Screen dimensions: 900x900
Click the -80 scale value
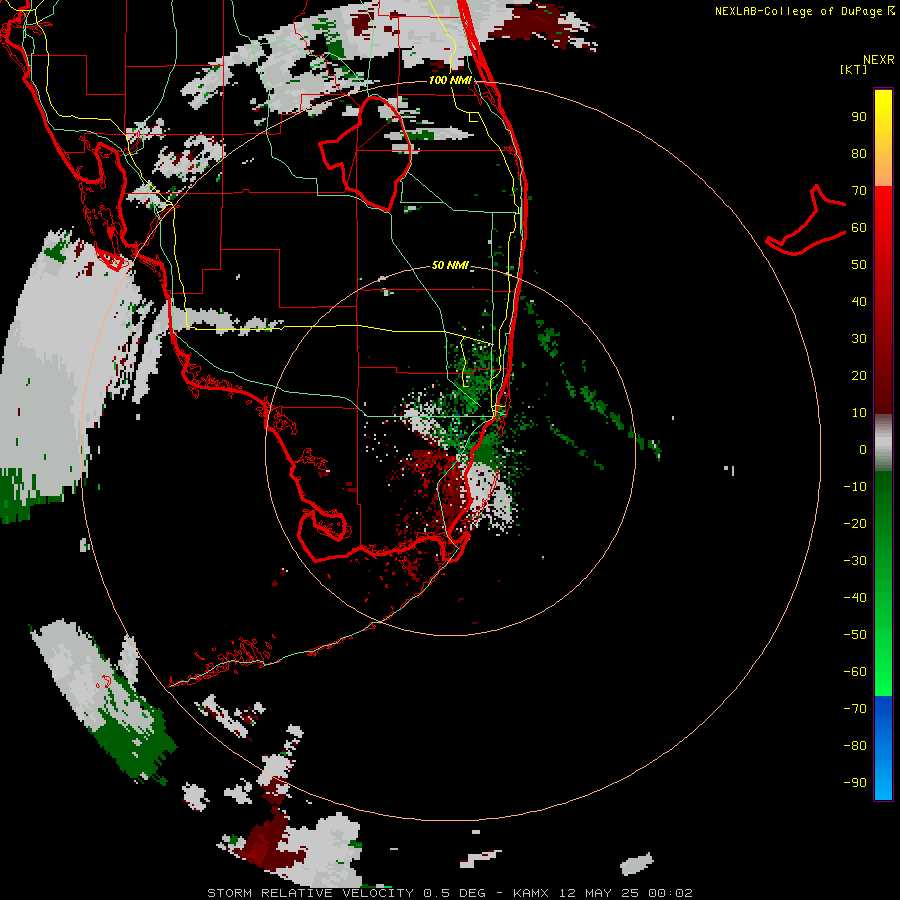[855, 746]
